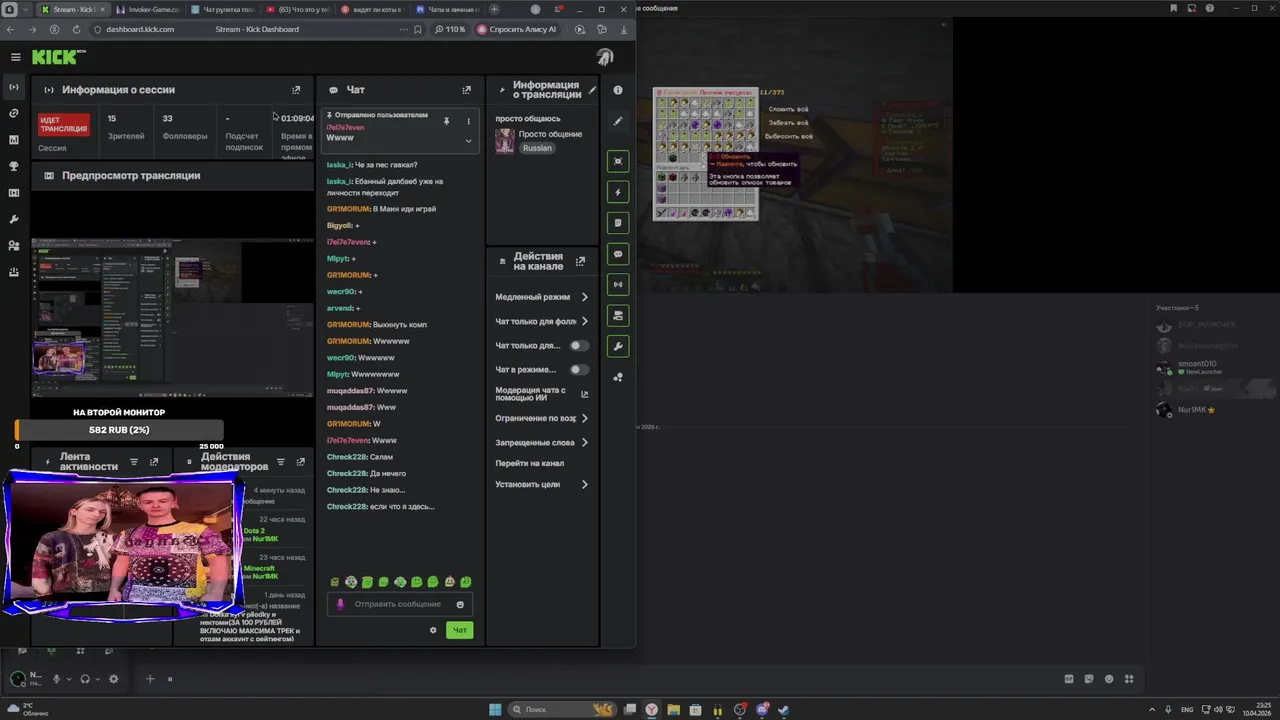Open 'Перейти на канал' link

[530, 463]
